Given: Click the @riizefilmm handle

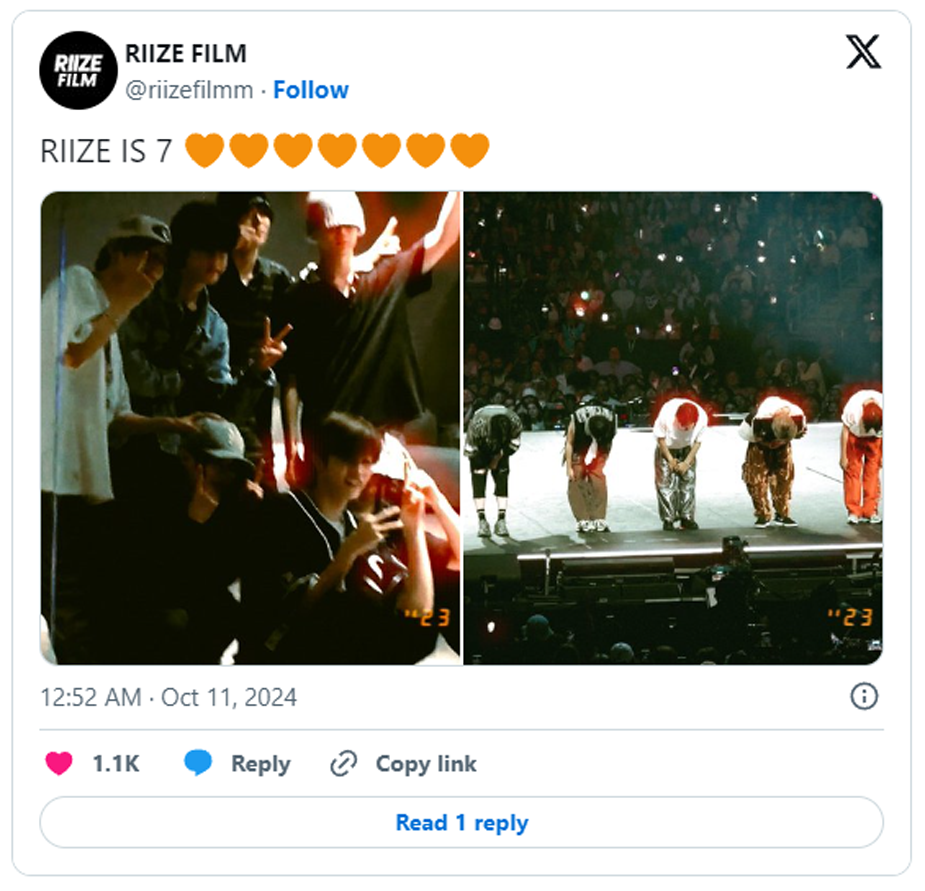Looking at the screenshot, I should point(189,90).
